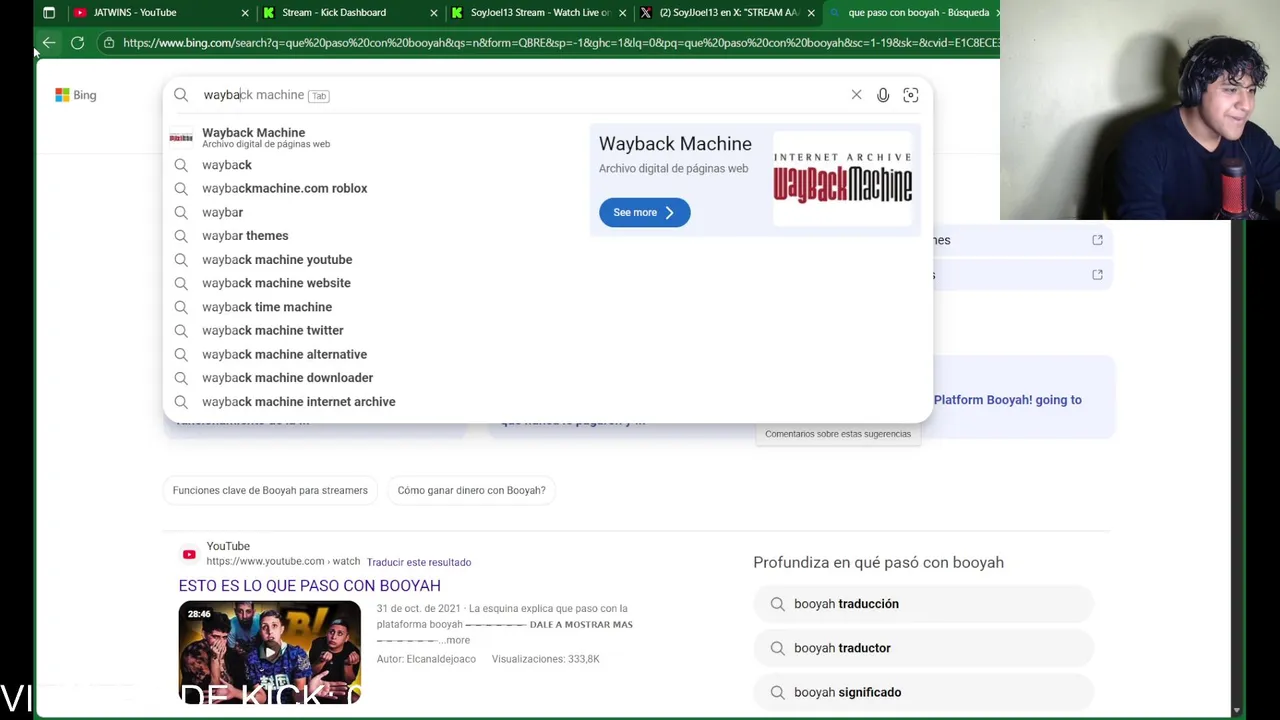Expand description with the more link

457,640
